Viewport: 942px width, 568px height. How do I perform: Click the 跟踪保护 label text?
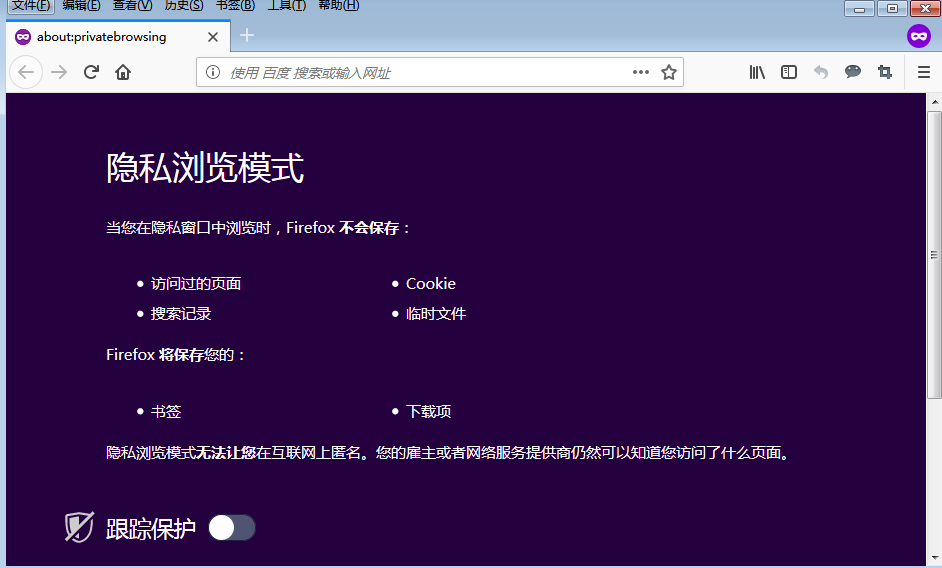[x=151, y=529]
